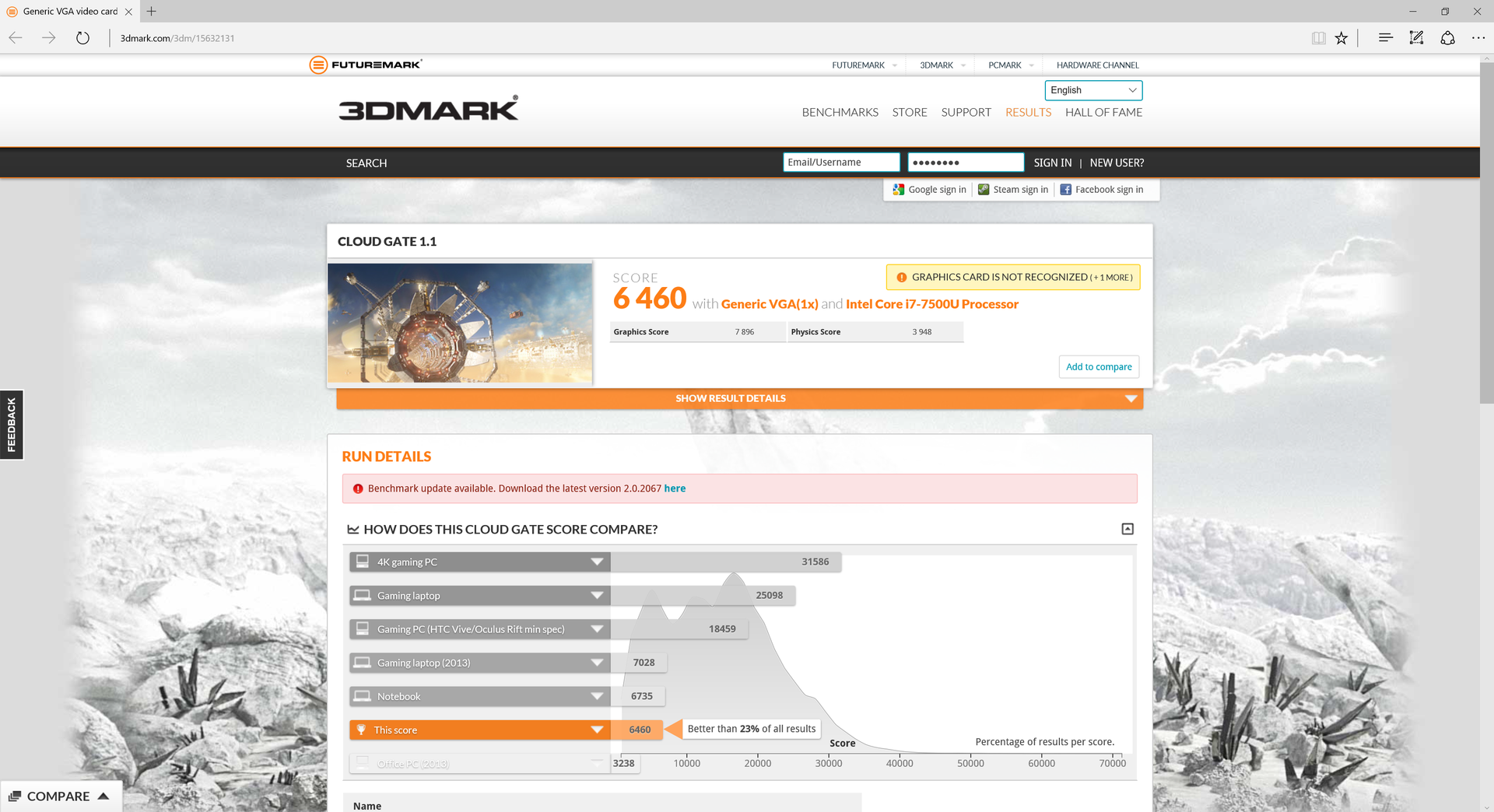This screenshot has width=1494, height=812.
Task: Open reading view book icon
Action: (x=1318, y=38)
